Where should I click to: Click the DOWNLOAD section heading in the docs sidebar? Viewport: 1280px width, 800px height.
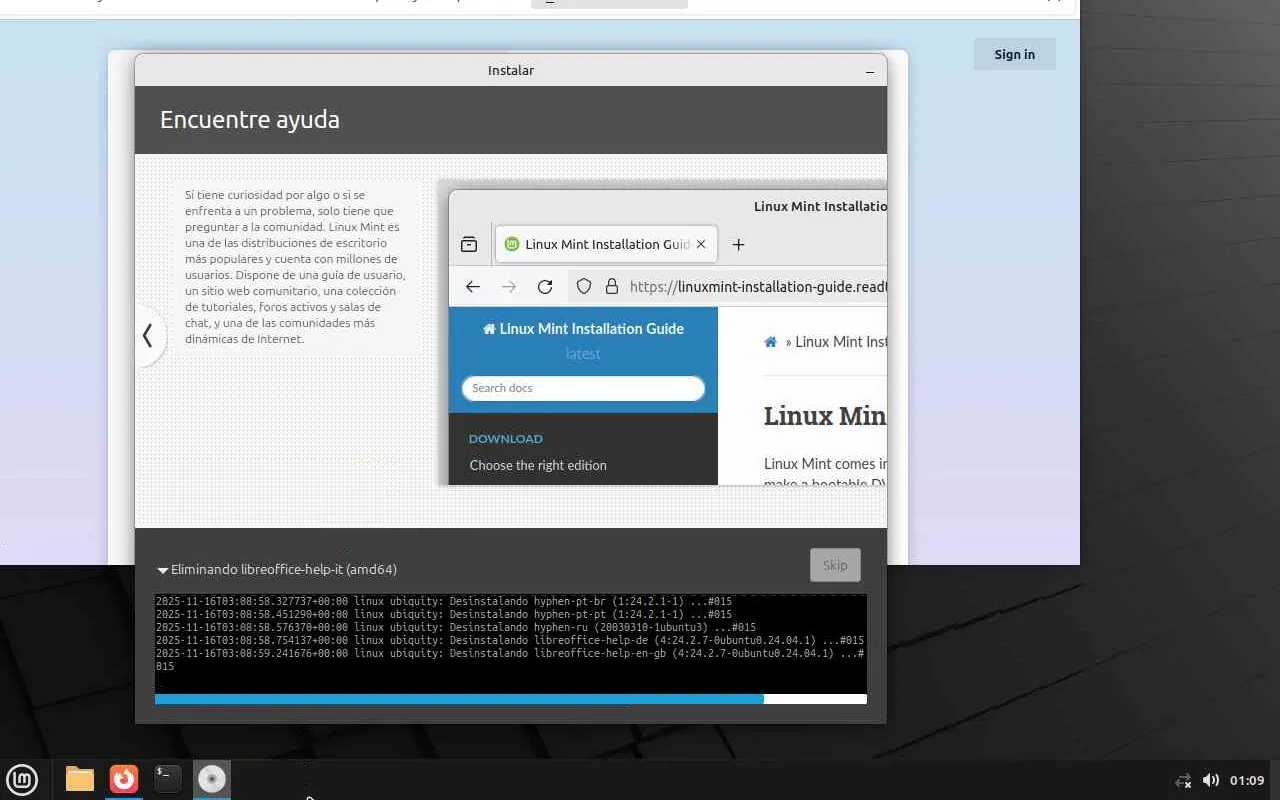[x=506, y=438]
